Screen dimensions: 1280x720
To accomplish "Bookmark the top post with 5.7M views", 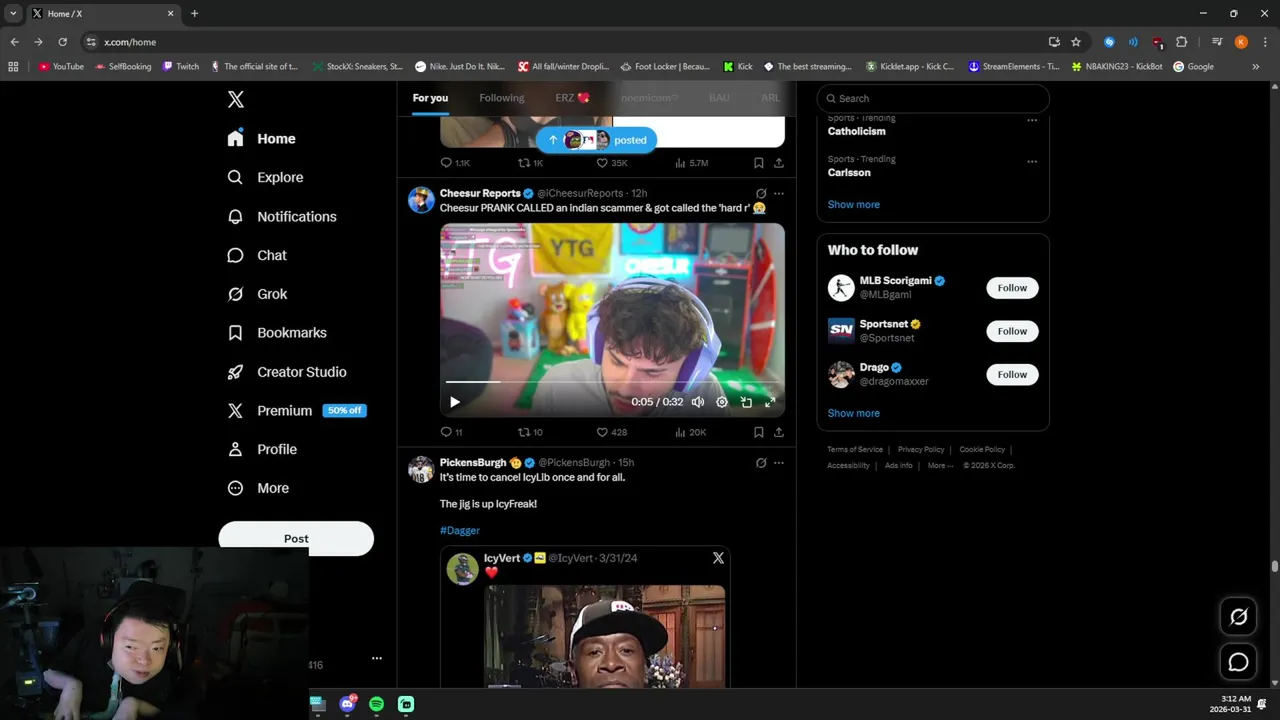I will pos(758,163).
